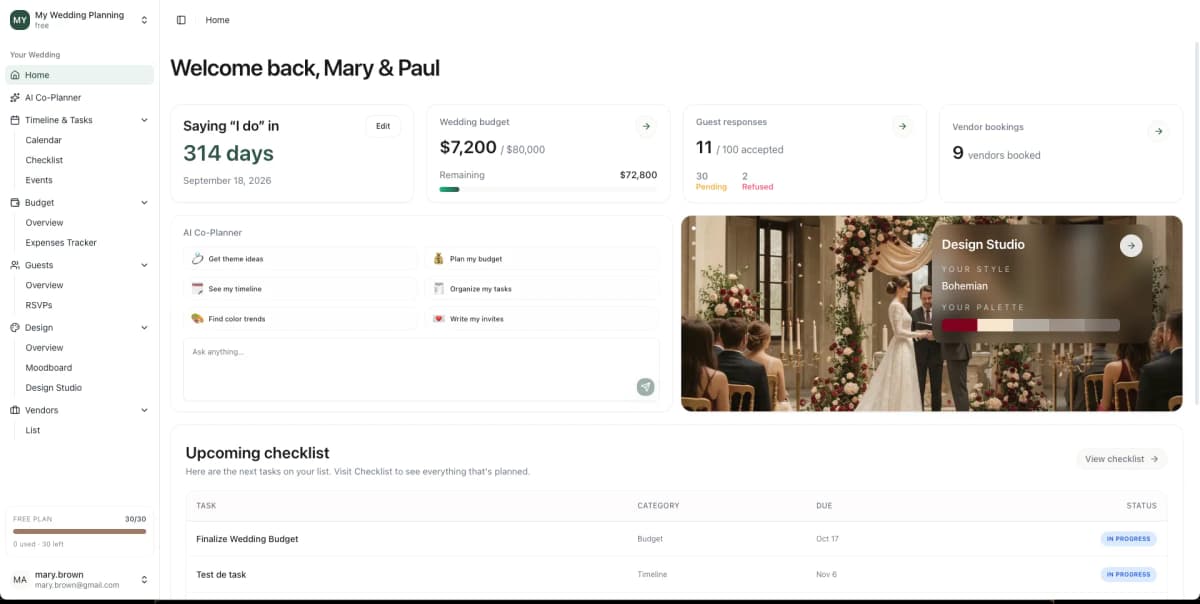Screen dimensions: 1200x604
Task: Open the Guest responses card arrow
Action: click(x=902, y=126)
